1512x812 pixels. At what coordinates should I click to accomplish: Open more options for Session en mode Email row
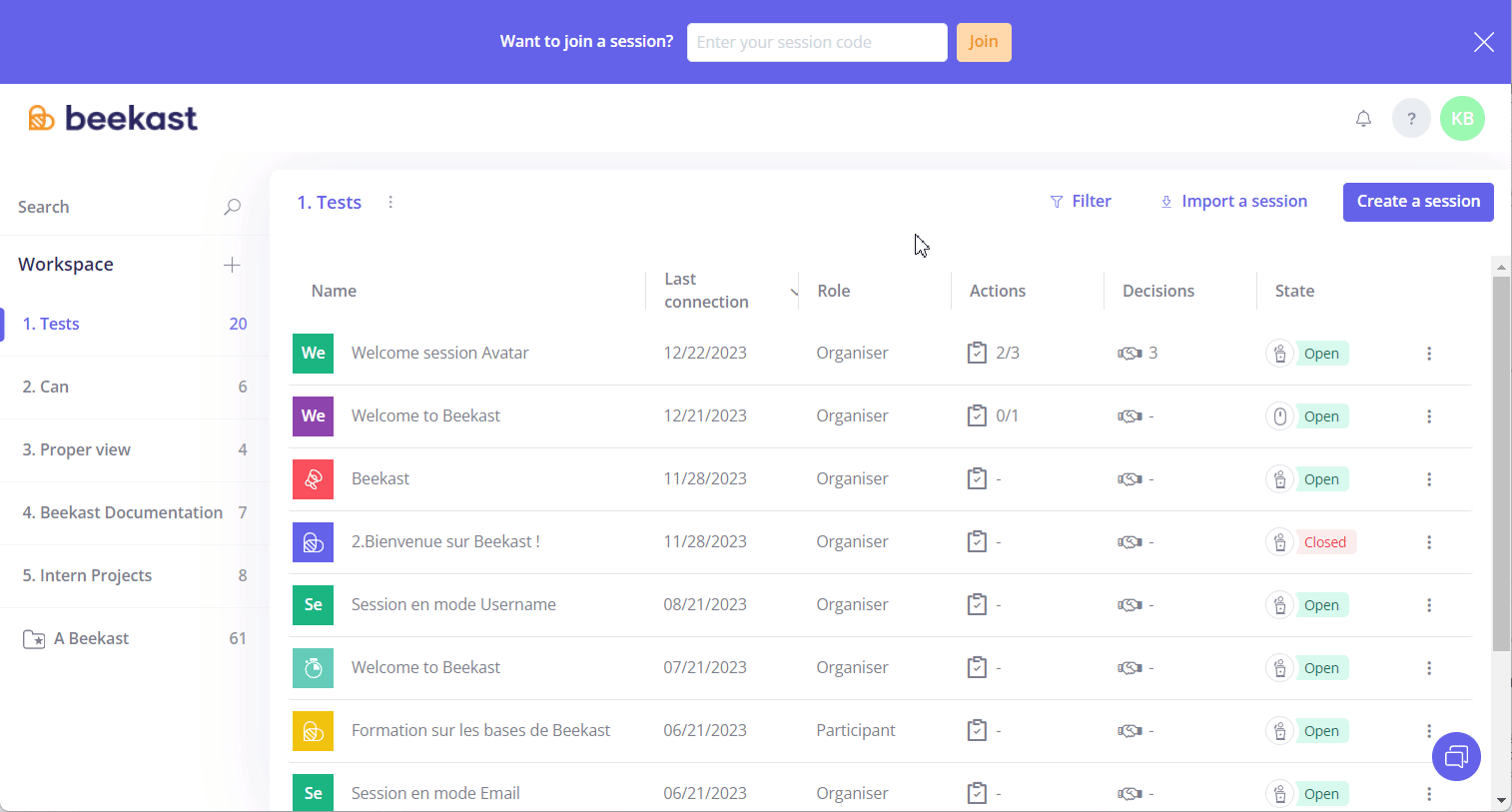coord(1429,794)
